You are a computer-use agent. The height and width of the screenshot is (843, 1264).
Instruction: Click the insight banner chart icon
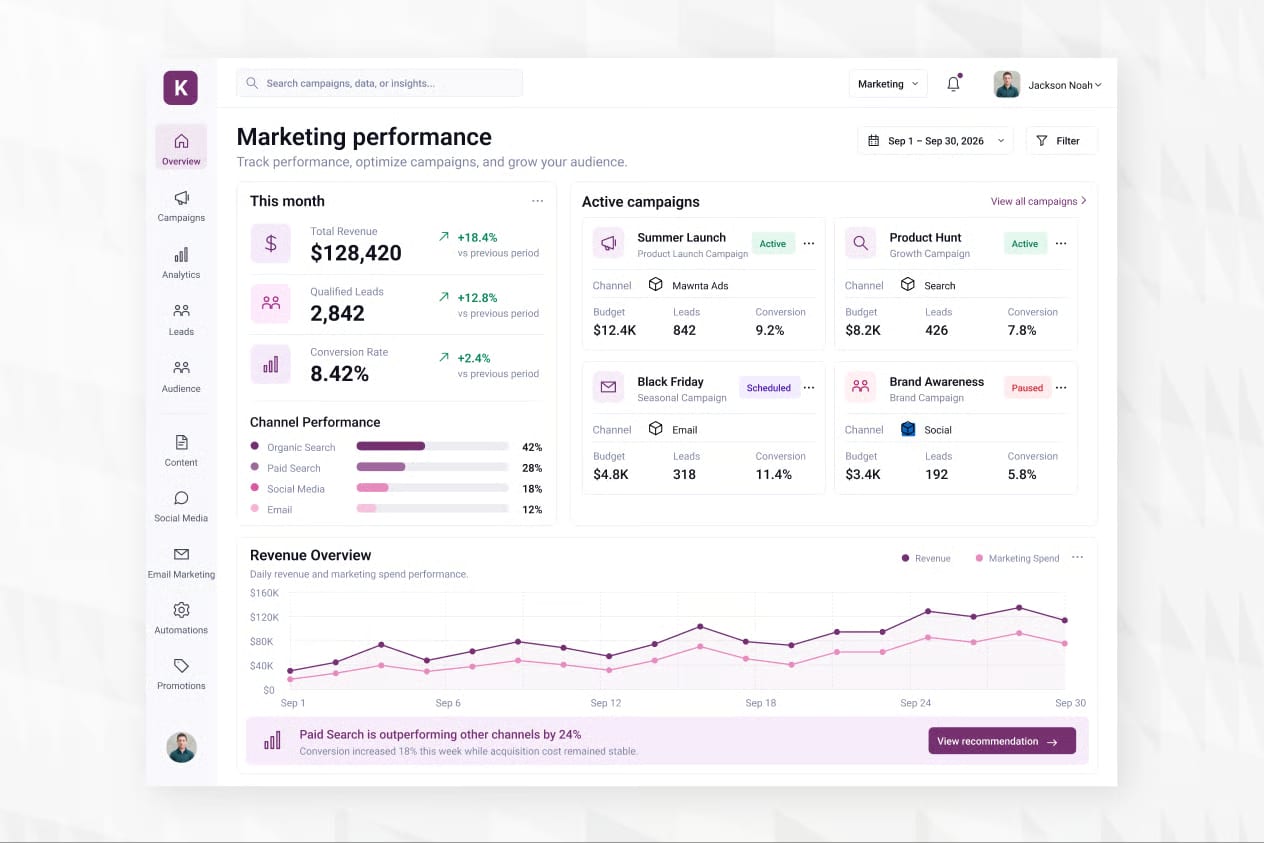pos(272,741)
